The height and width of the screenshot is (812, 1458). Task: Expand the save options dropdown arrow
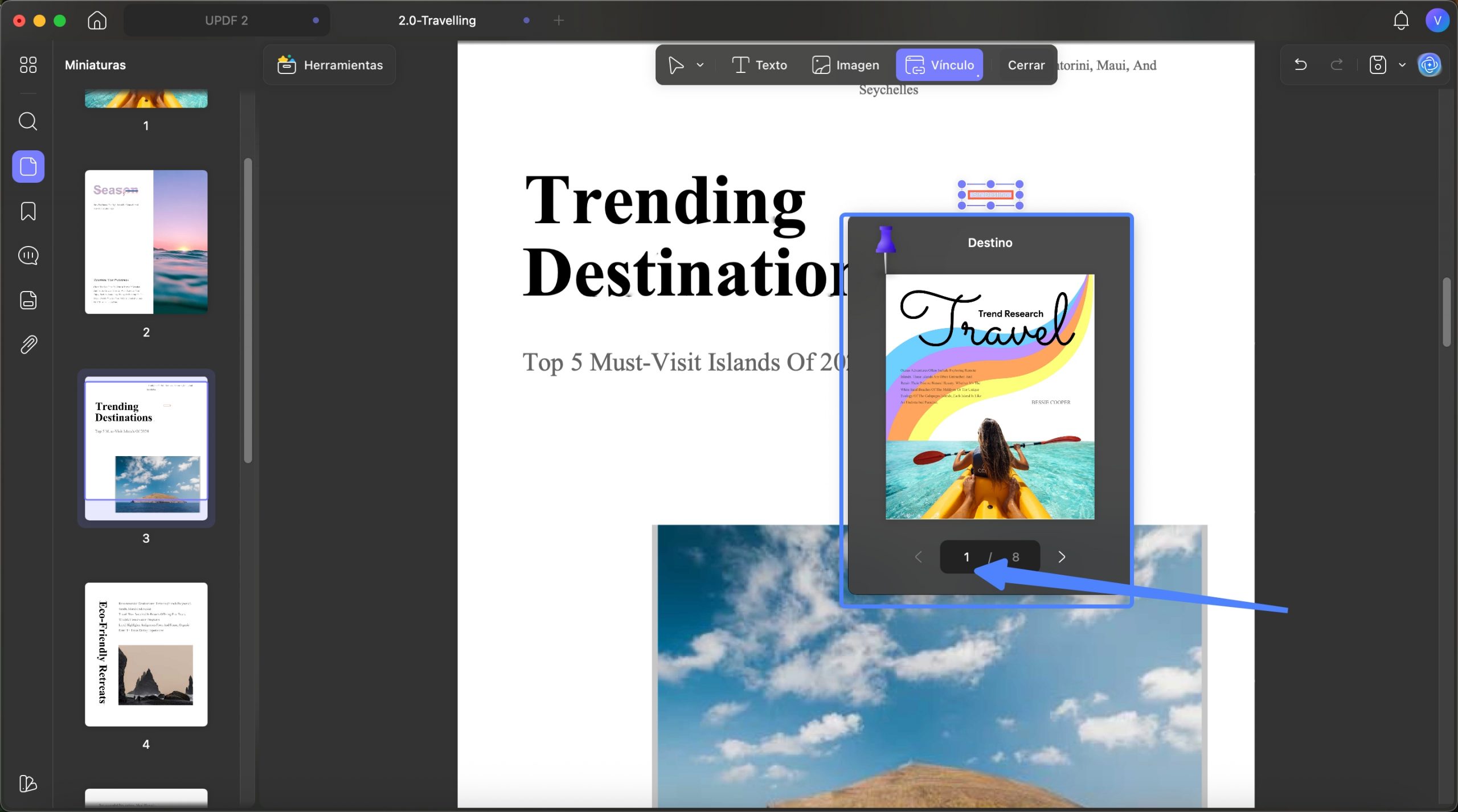click(x=1402, y=65)
